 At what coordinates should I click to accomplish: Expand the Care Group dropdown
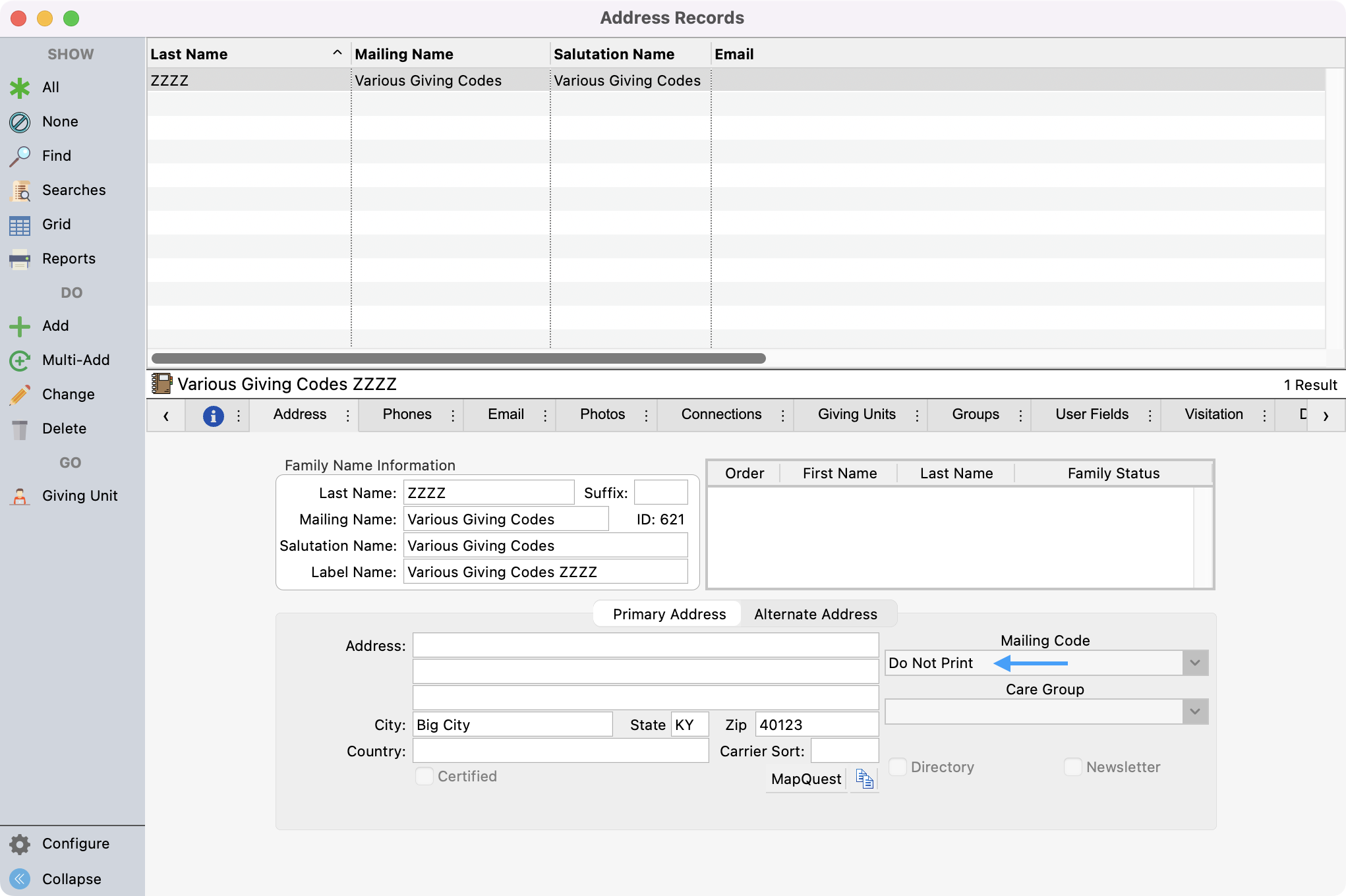click(x=1194, y=712)
